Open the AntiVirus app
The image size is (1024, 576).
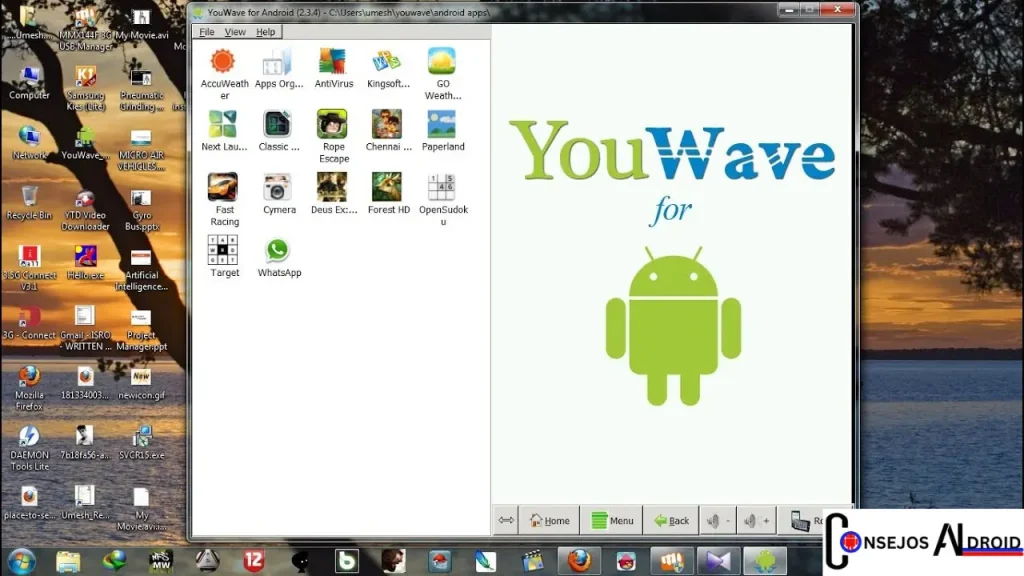click(x=332, y=61)
